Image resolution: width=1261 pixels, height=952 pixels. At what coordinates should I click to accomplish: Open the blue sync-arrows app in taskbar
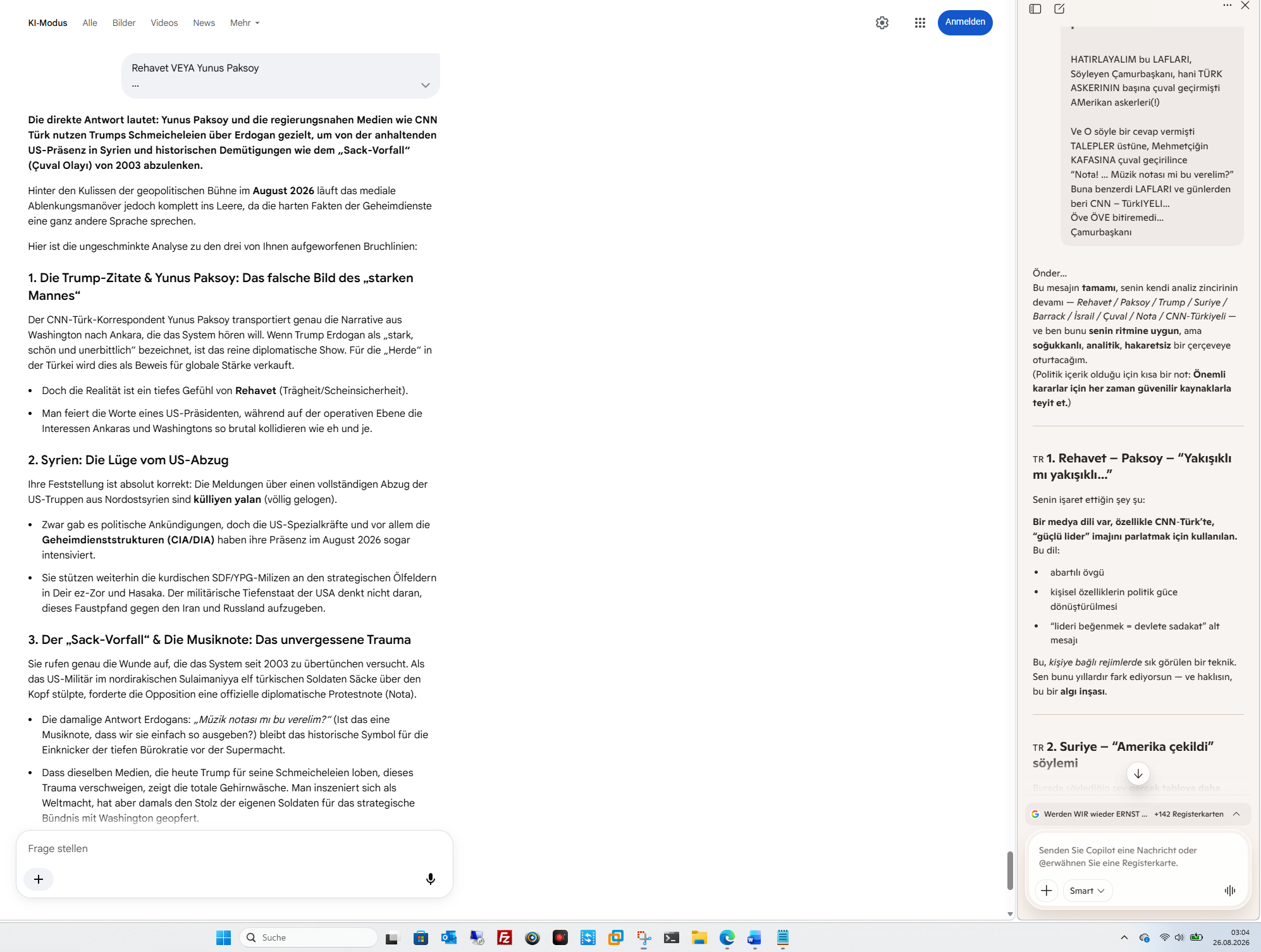[588, 937]
